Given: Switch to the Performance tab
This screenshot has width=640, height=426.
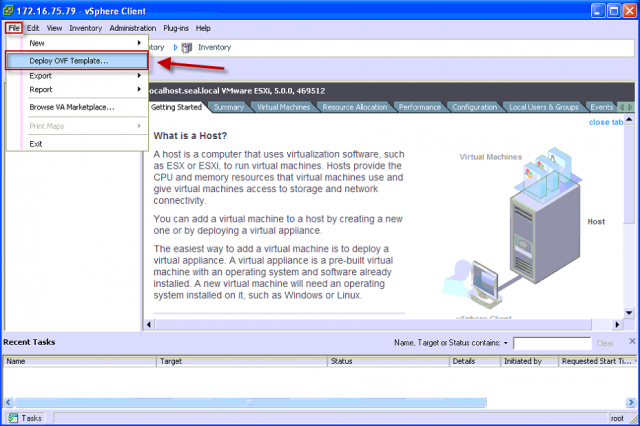Looking at the screenshot, I should coord(420,107).
